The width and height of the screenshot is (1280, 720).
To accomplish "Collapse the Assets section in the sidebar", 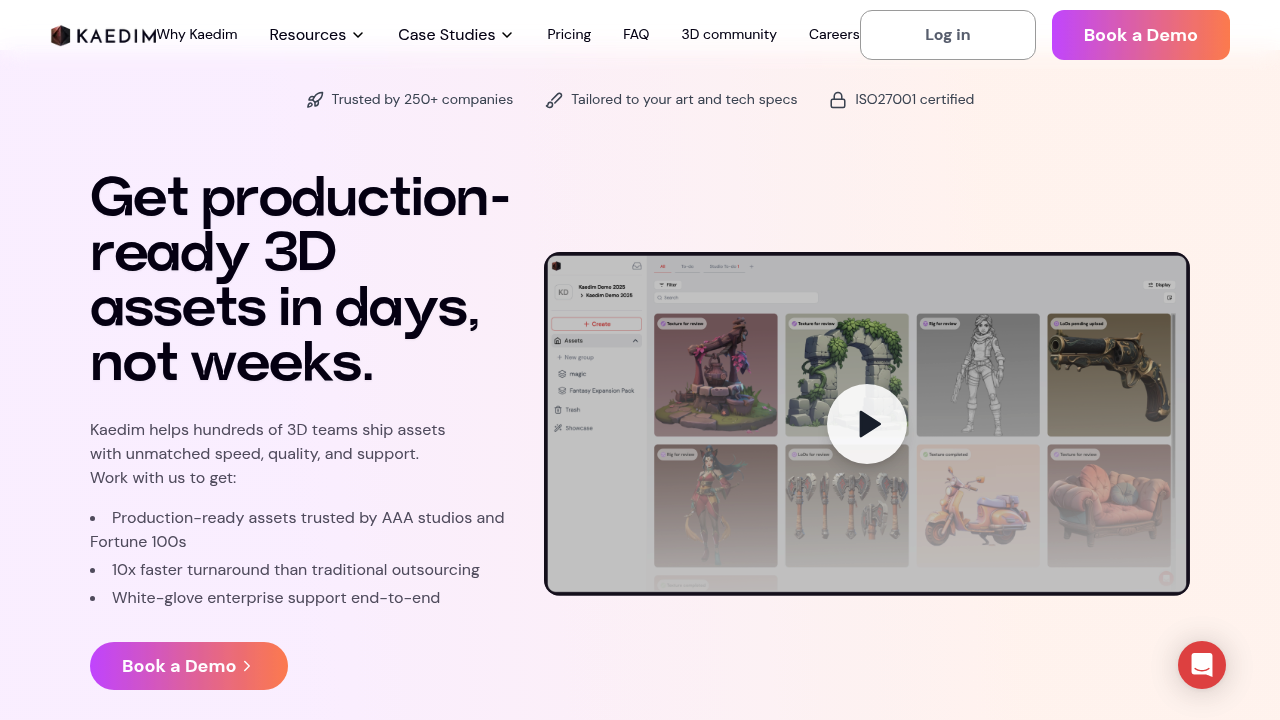I will click(x=636, y=340).
